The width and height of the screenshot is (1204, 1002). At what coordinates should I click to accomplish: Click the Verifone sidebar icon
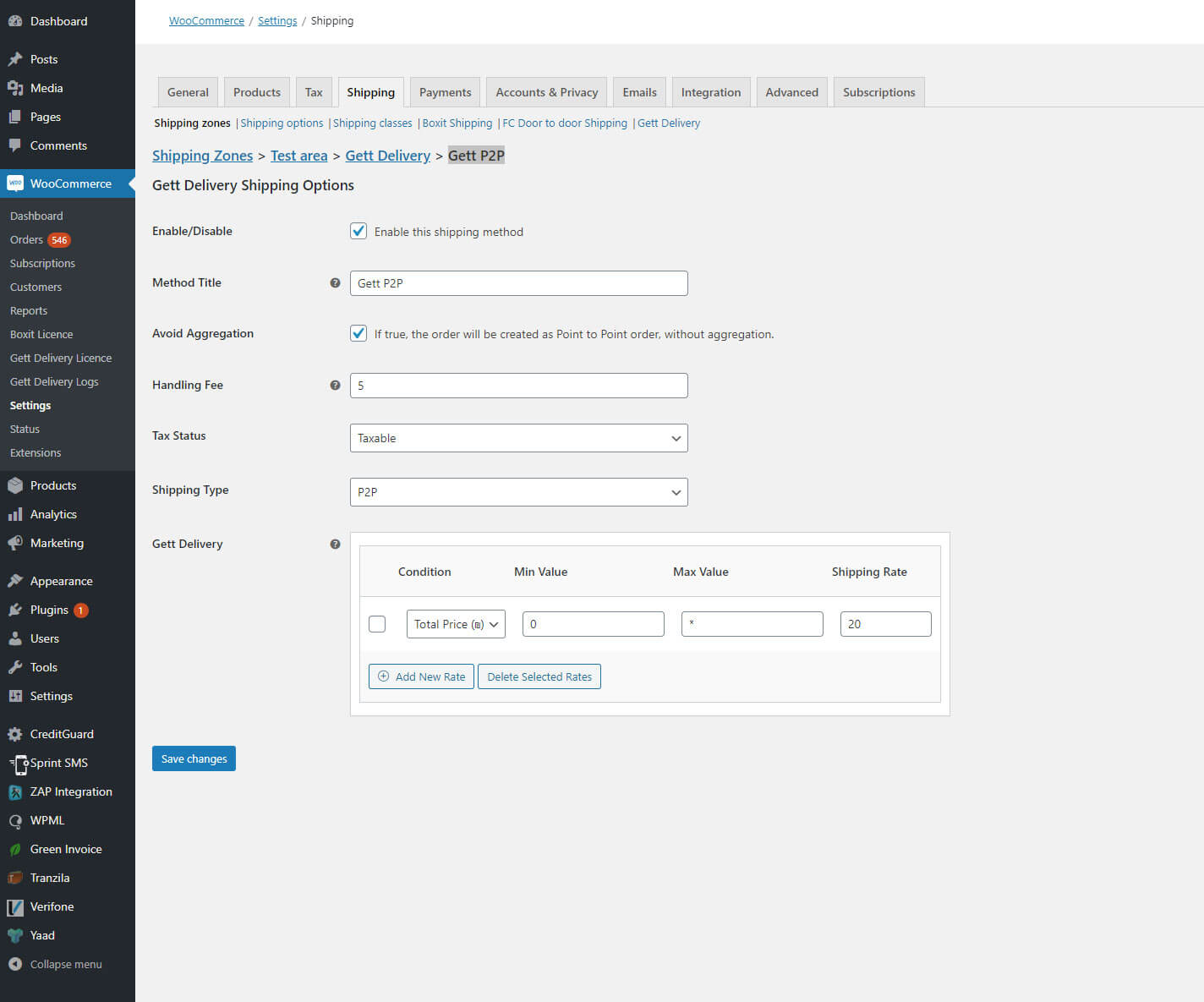15,907
